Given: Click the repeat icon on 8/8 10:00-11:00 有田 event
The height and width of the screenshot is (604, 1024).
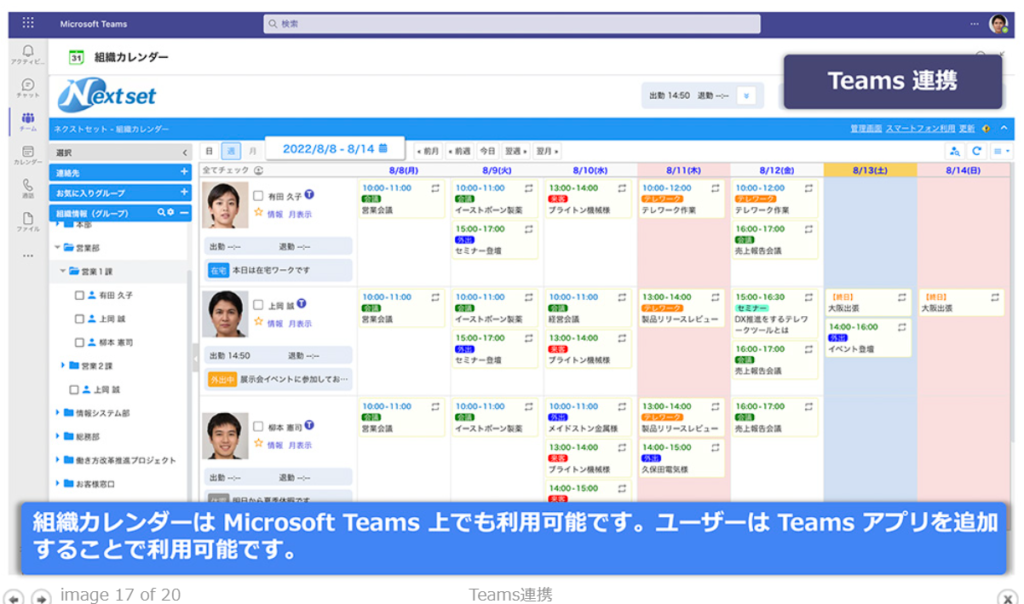Looking at the screenshot, I should tap(435, 188).
